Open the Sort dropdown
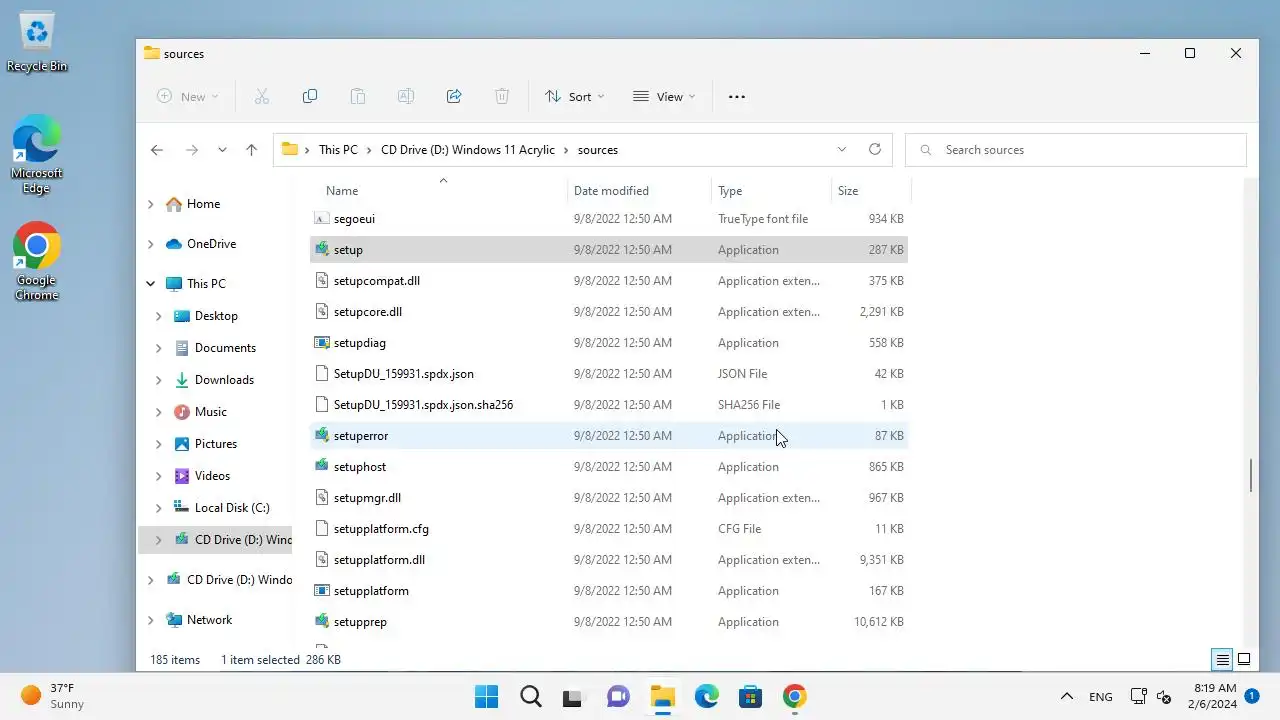Viewport: 1280px width, 720px height. click(x=575, y=97)
